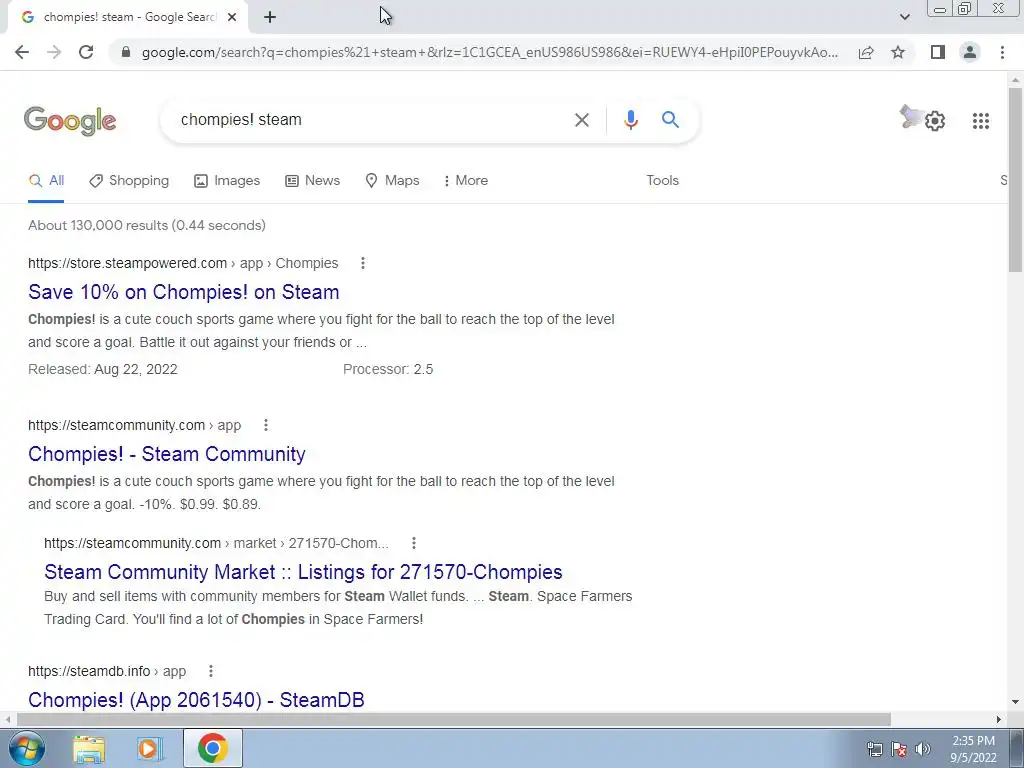This screenshot has width=1024, height=768.
Task: Open Windows Explorer from taskbar
Action: tap(89, 748)
